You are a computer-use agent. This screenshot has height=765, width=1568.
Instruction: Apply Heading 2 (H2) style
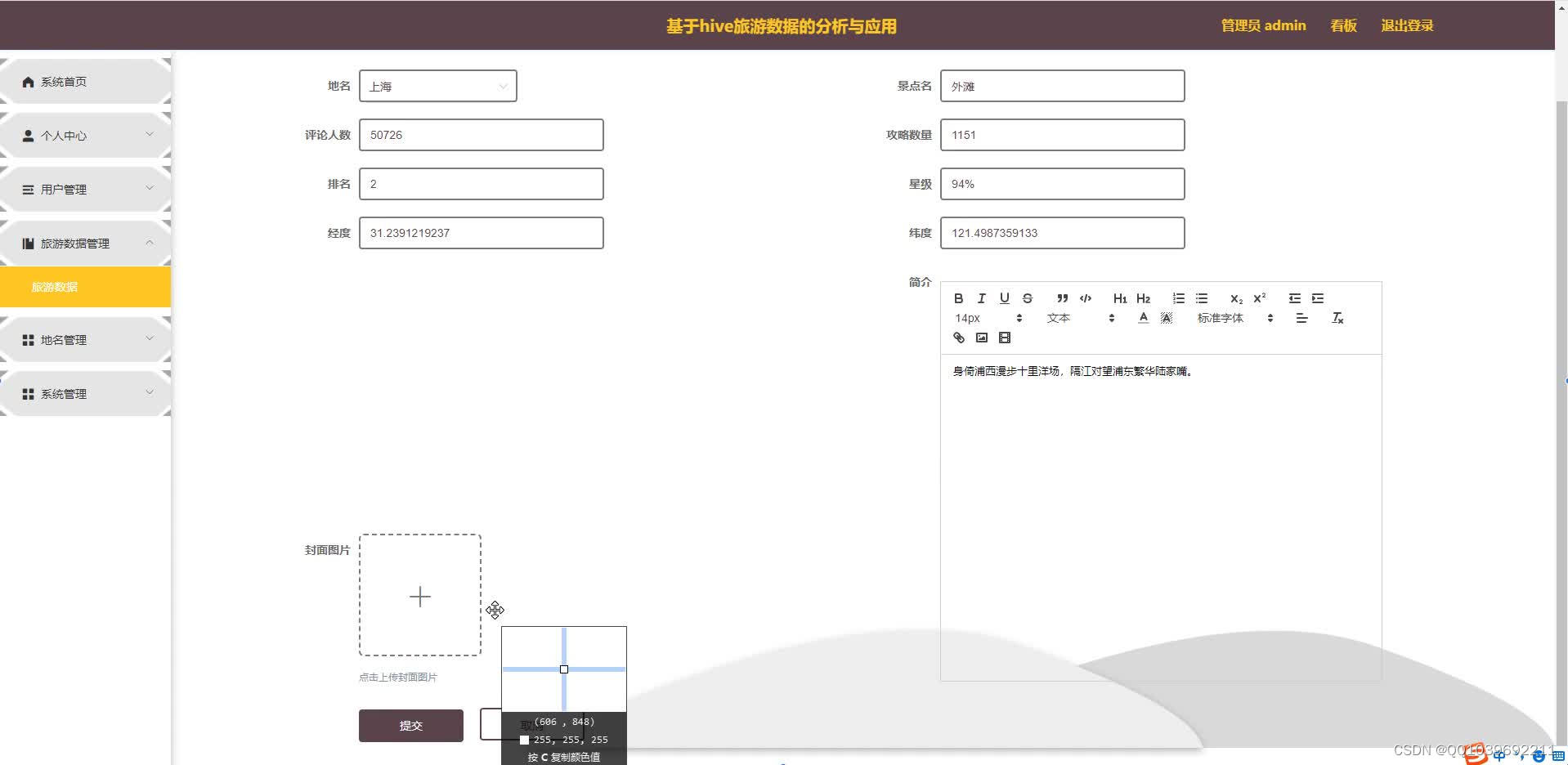click(1143, 298)
